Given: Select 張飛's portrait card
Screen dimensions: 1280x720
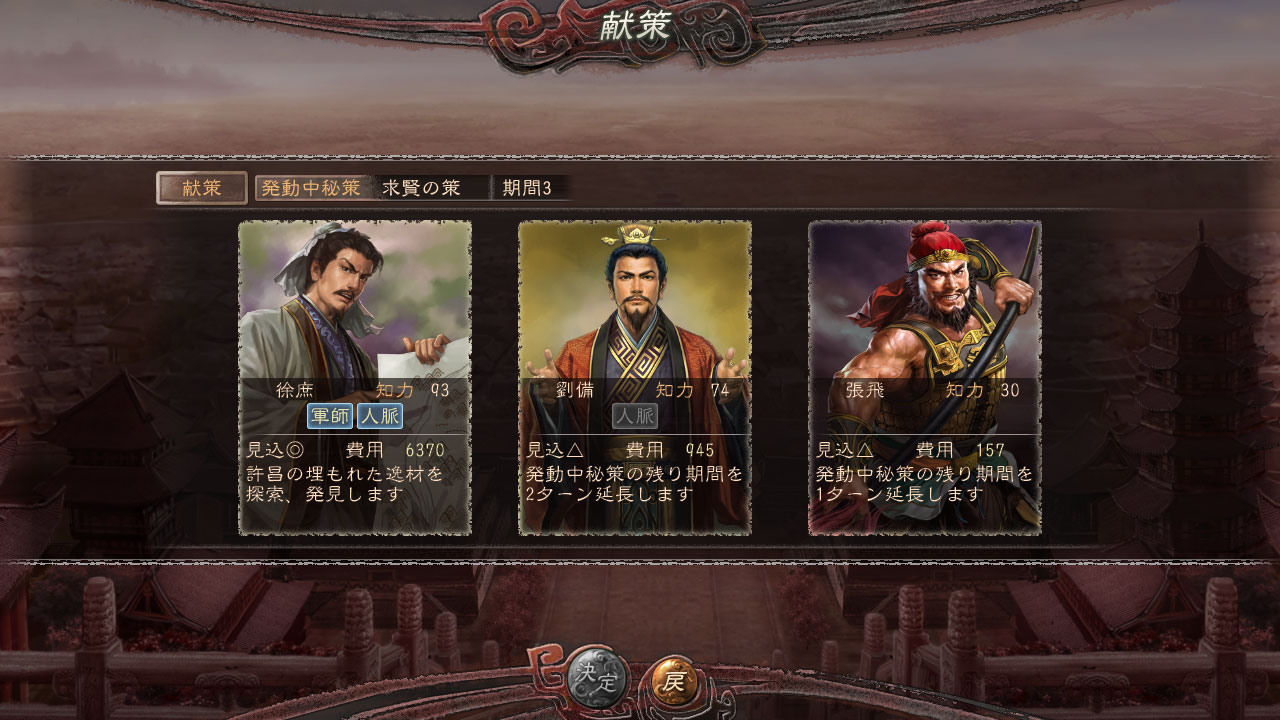Looking at the screenshot, I should click(925, 378).
